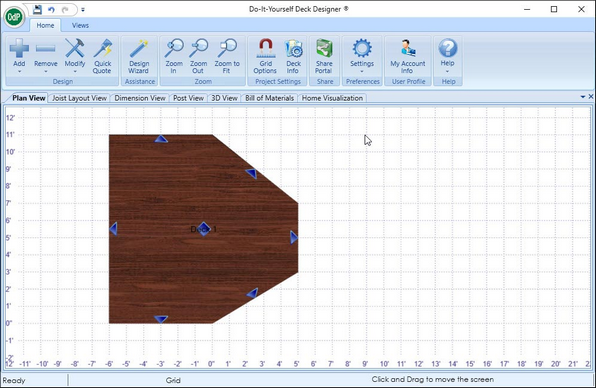Screen dimensions: 596x388
Task: Click the save icon in title bar
Action: coord(37,9)
